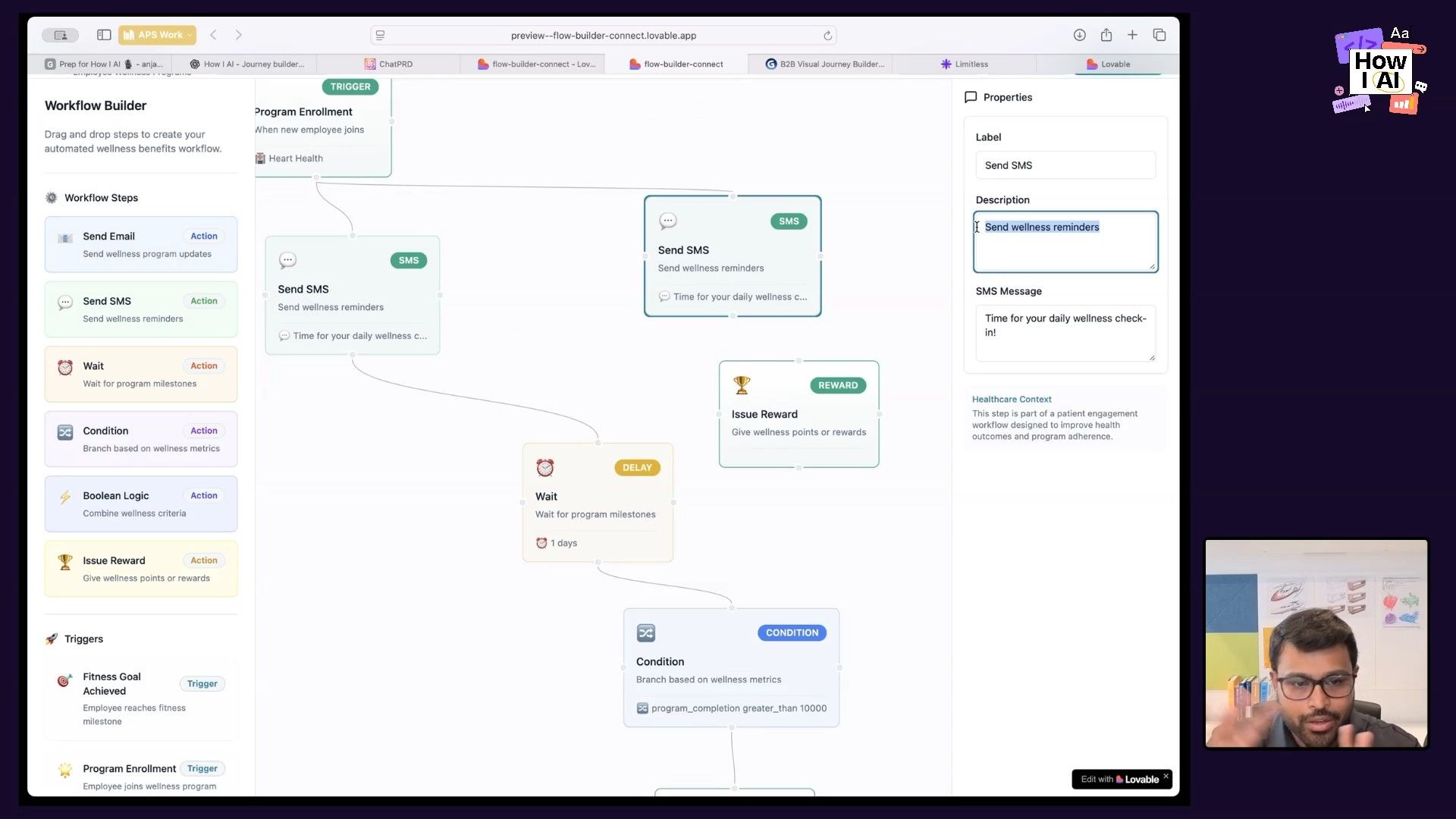Screen dimensions: 1456x819
Task: Click the Send Email envelope icon
Action: 65,238
